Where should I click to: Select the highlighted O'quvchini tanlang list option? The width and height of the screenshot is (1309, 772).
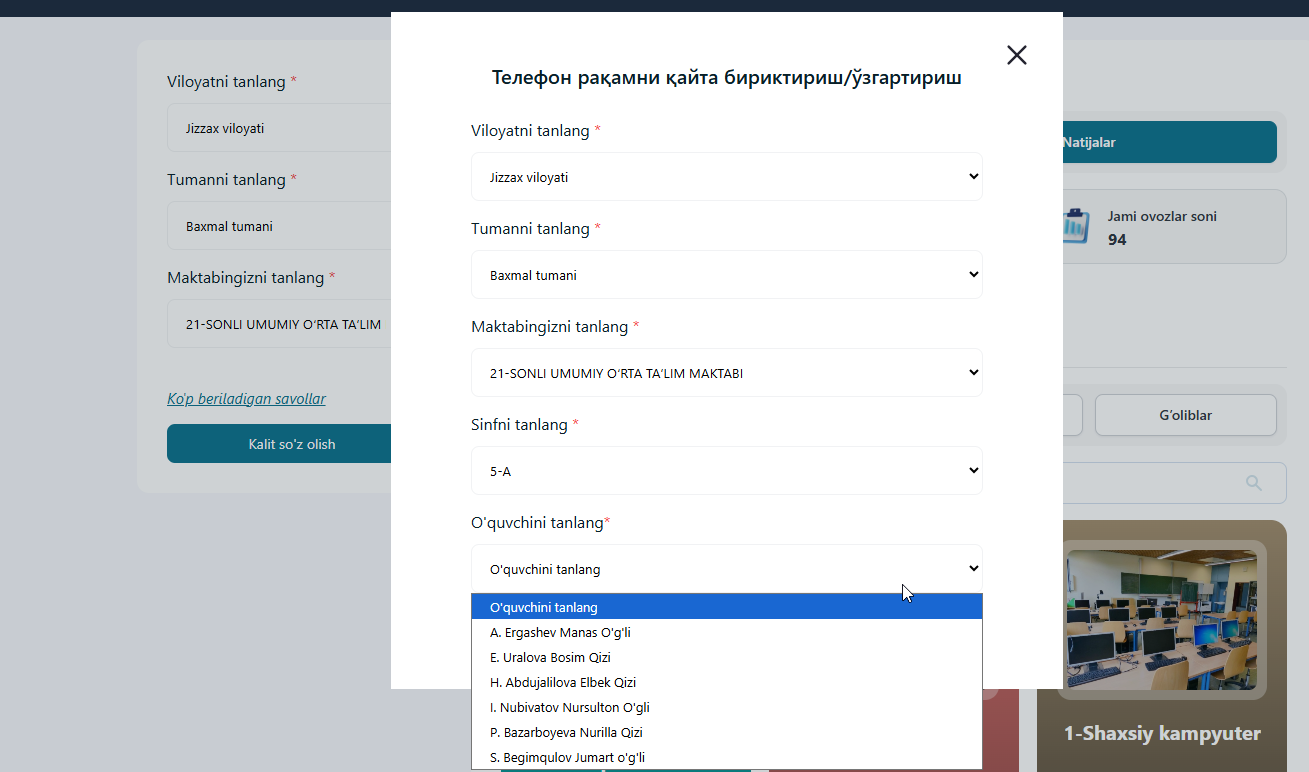tap(727, 607)
